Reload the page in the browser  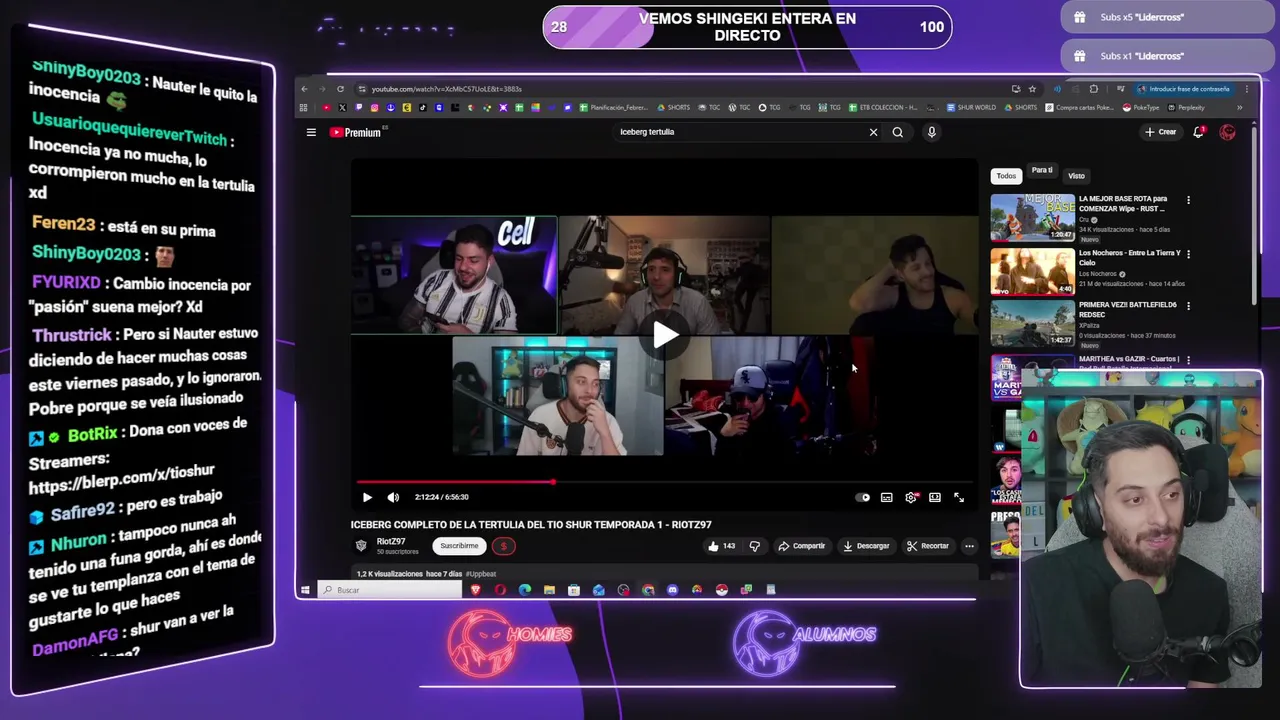[340, 89]
